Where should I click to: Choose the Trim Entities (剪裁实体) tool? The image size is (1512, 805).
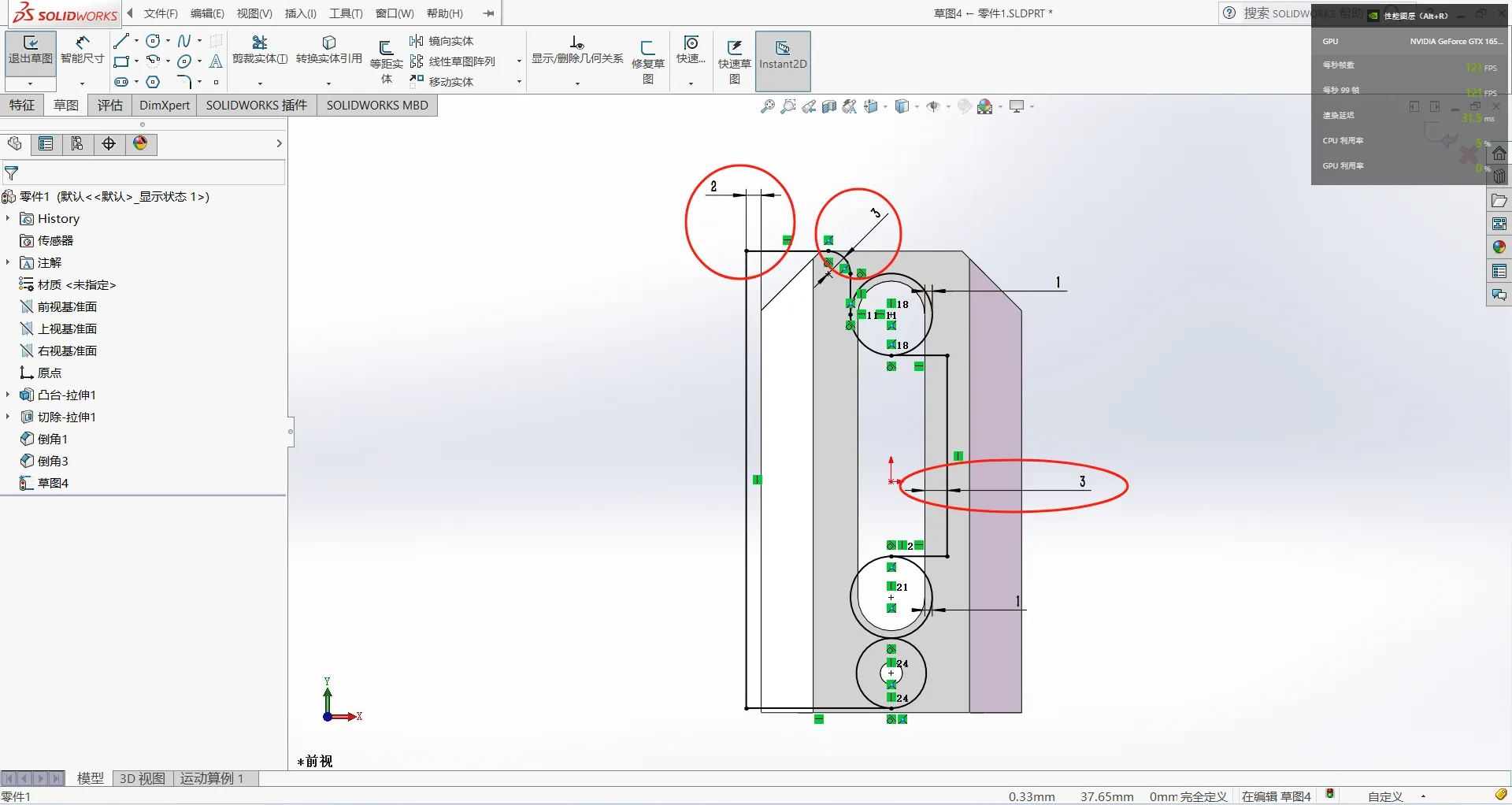point(260,51)
